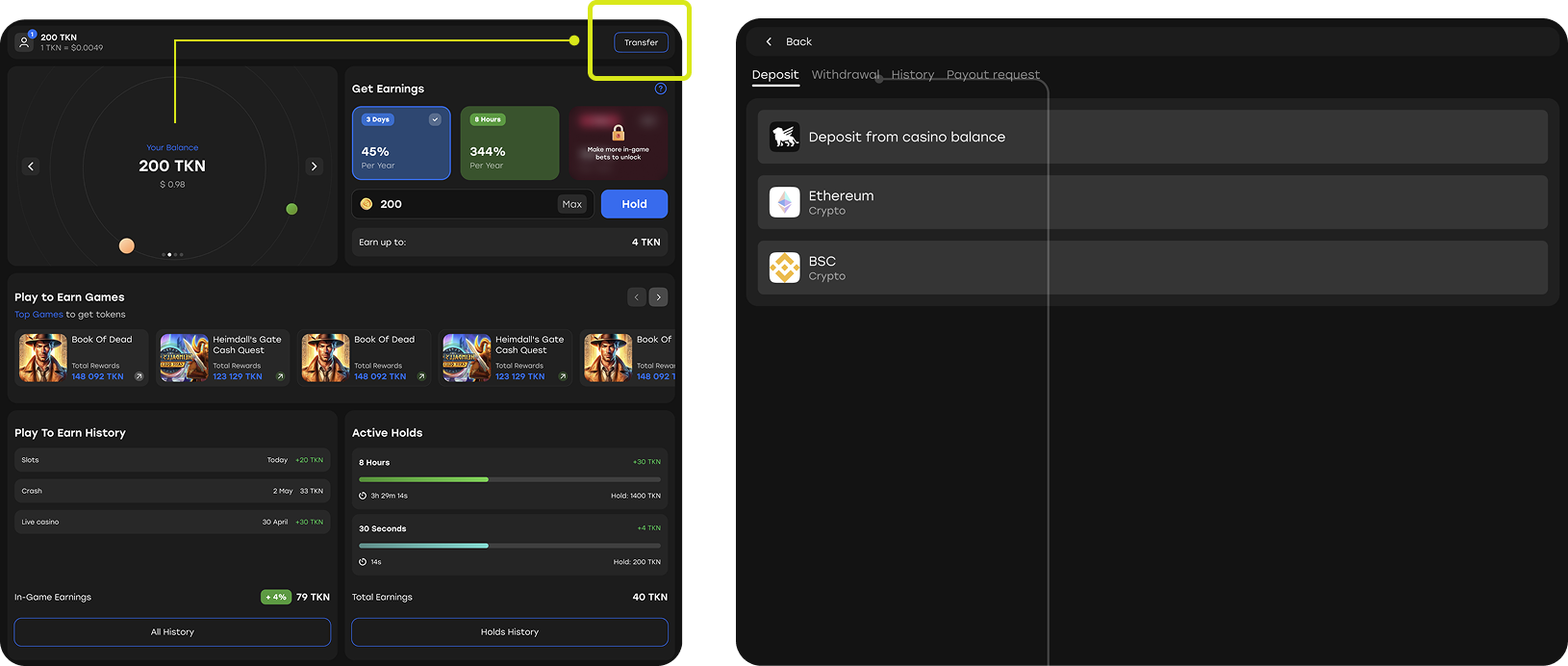Open the Payout request tab

[993, 75]
